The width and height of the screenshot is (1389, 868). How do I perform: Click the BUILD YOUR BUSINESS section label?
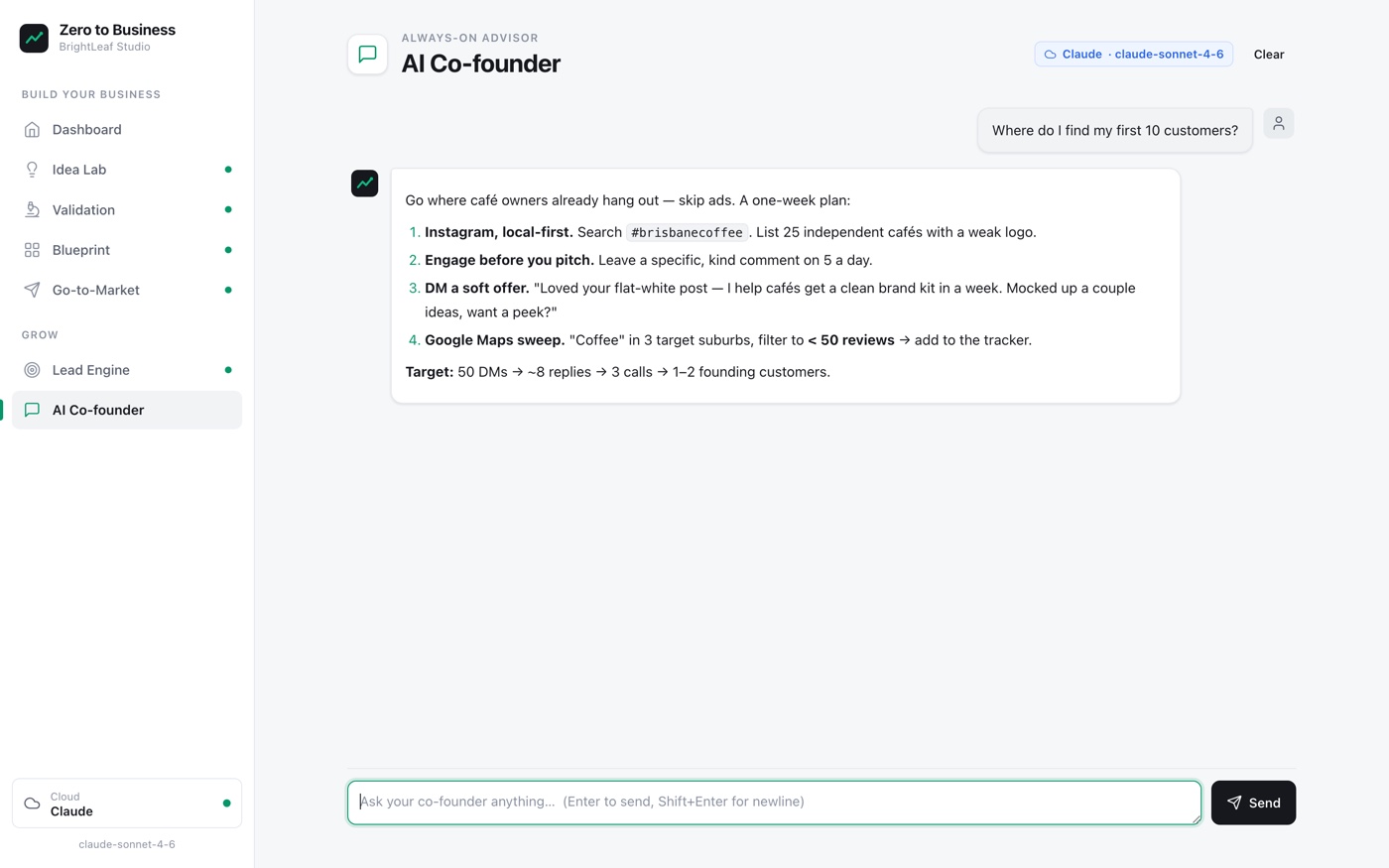click(x=91, y=94)
